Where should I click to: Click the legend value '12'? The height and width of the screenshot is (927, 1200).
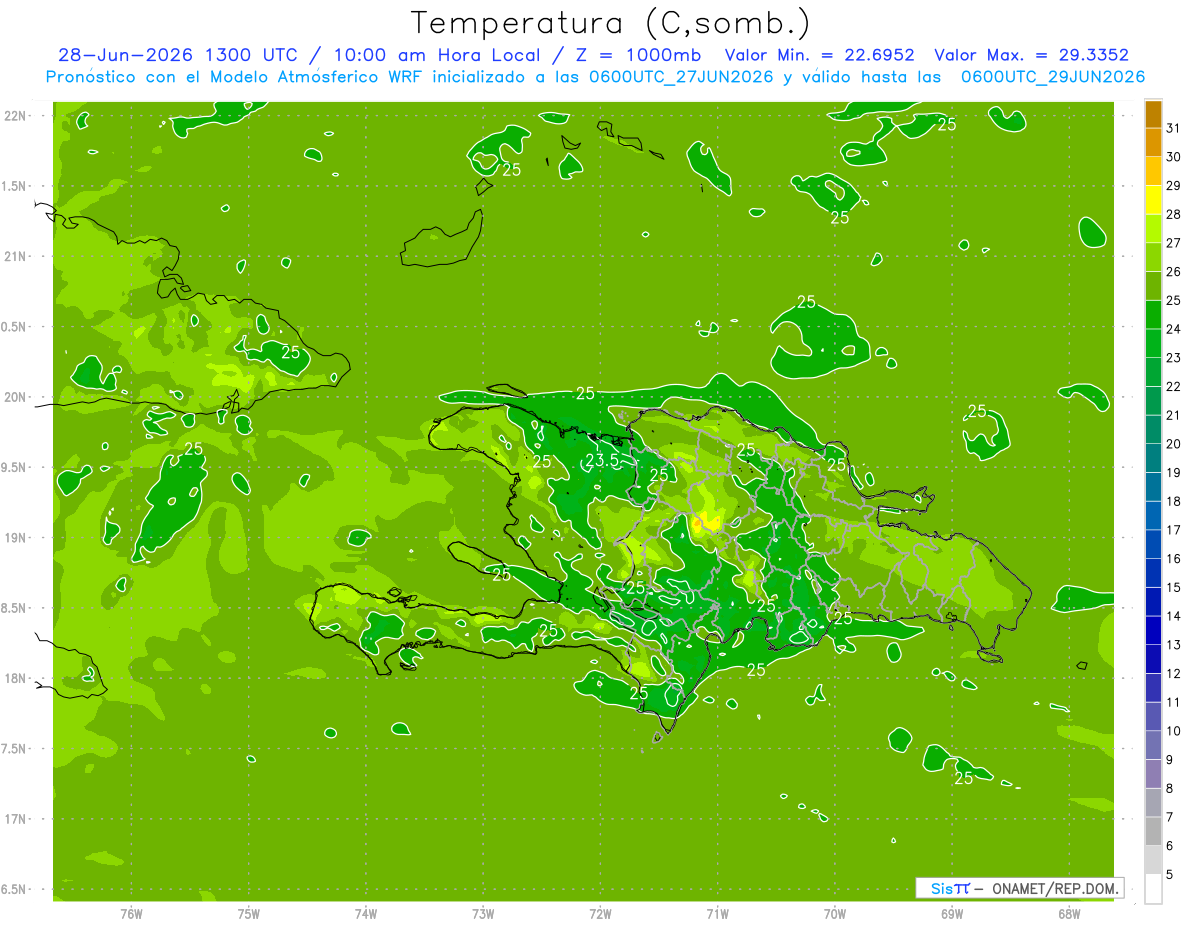(1174, 673)
